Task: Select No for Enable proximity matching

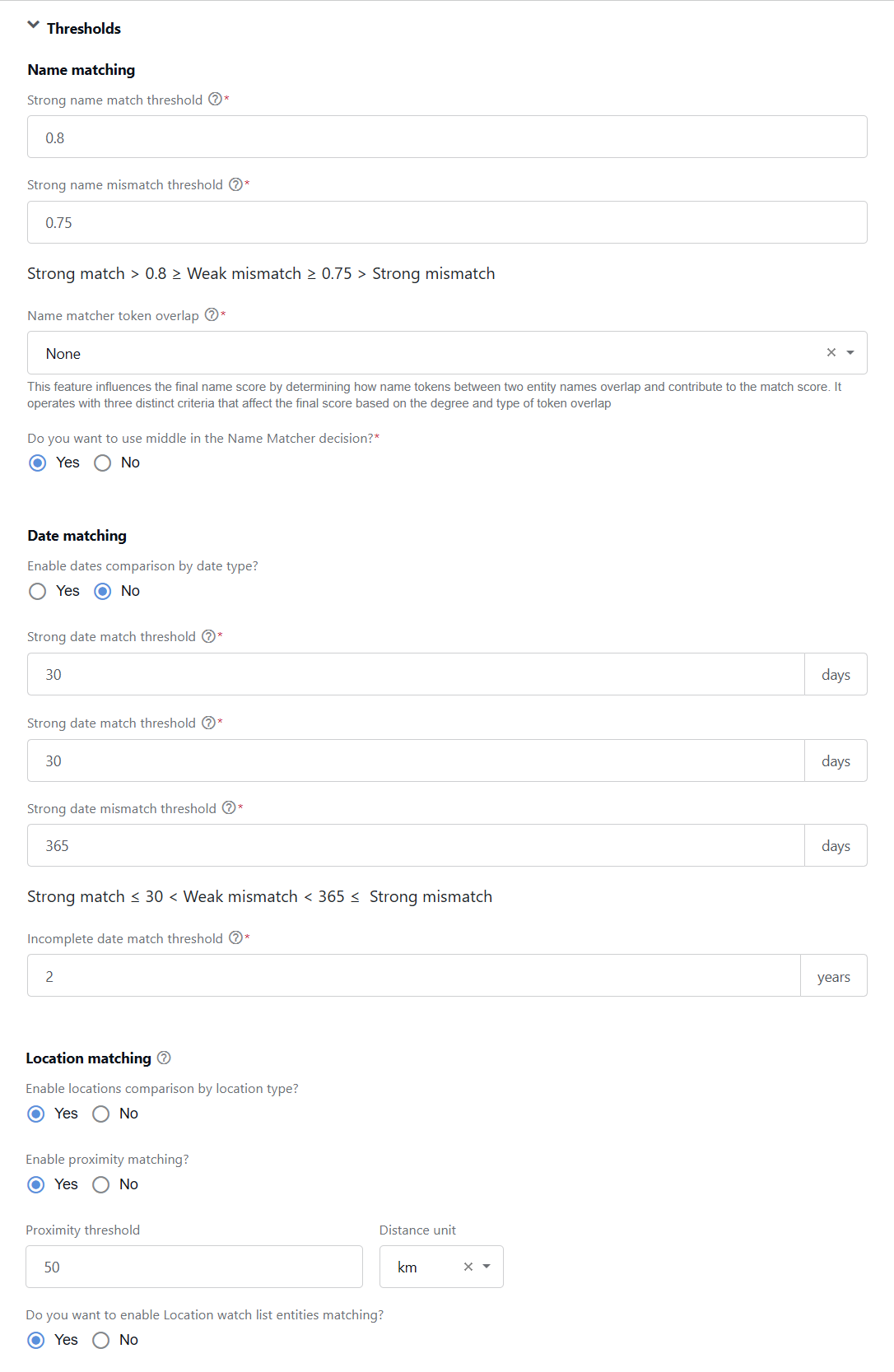Action: (100, 1184)
